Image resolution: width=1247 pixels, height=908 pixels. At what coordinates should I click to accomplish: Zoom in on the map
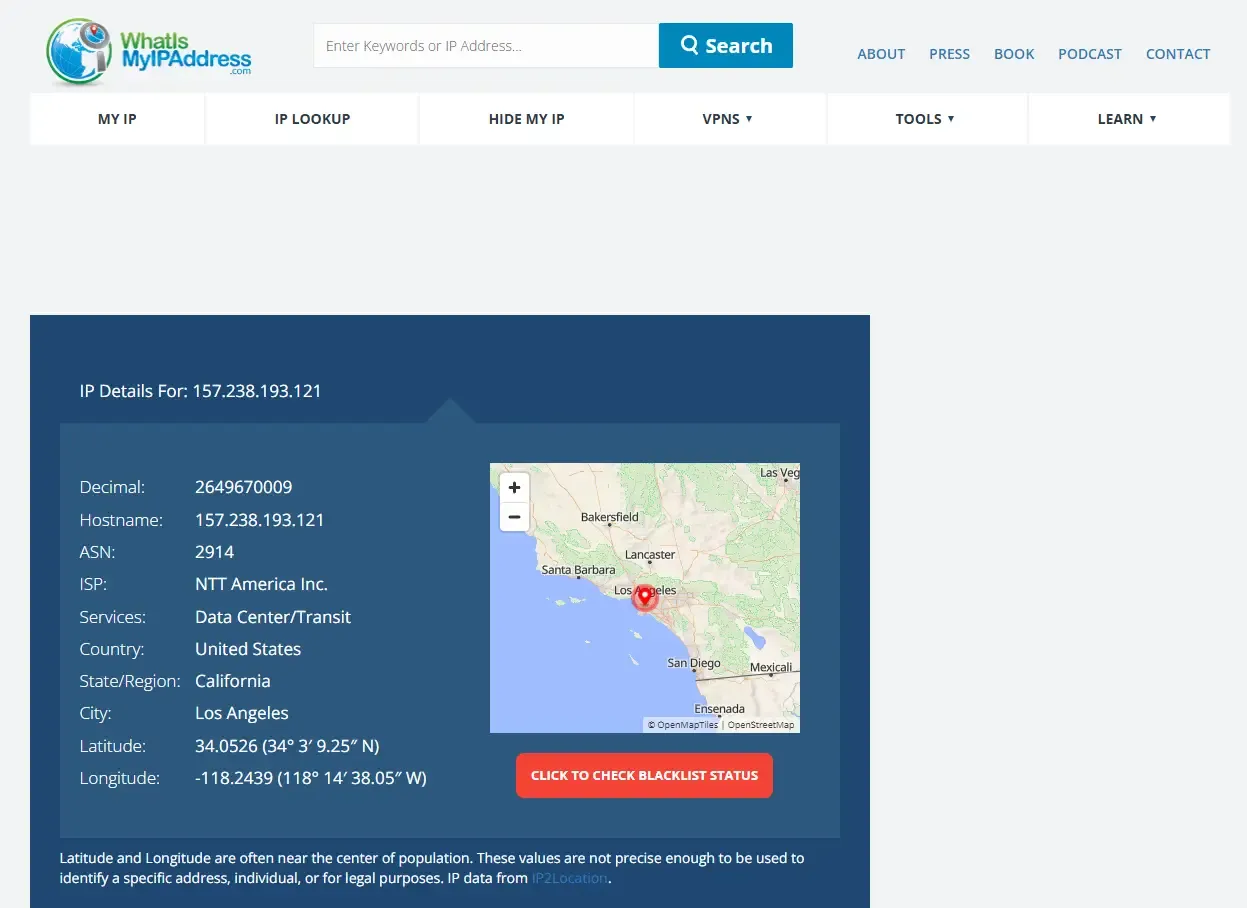click(514, 488)
